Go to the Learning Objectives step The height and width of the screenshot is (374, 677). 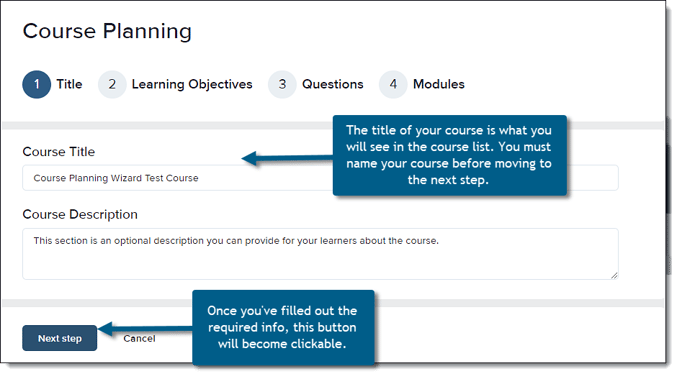(192, 84)
